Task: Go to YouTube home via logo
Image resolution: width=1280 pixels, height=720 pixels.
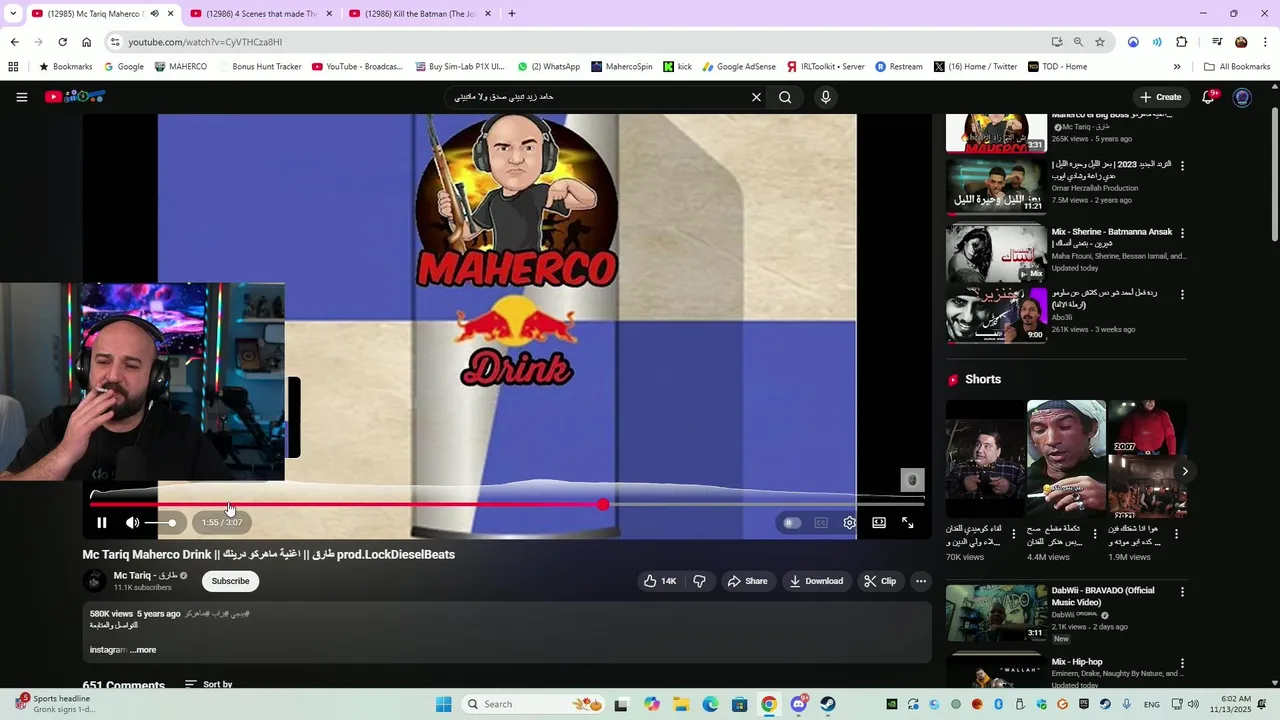Action: 75,97
